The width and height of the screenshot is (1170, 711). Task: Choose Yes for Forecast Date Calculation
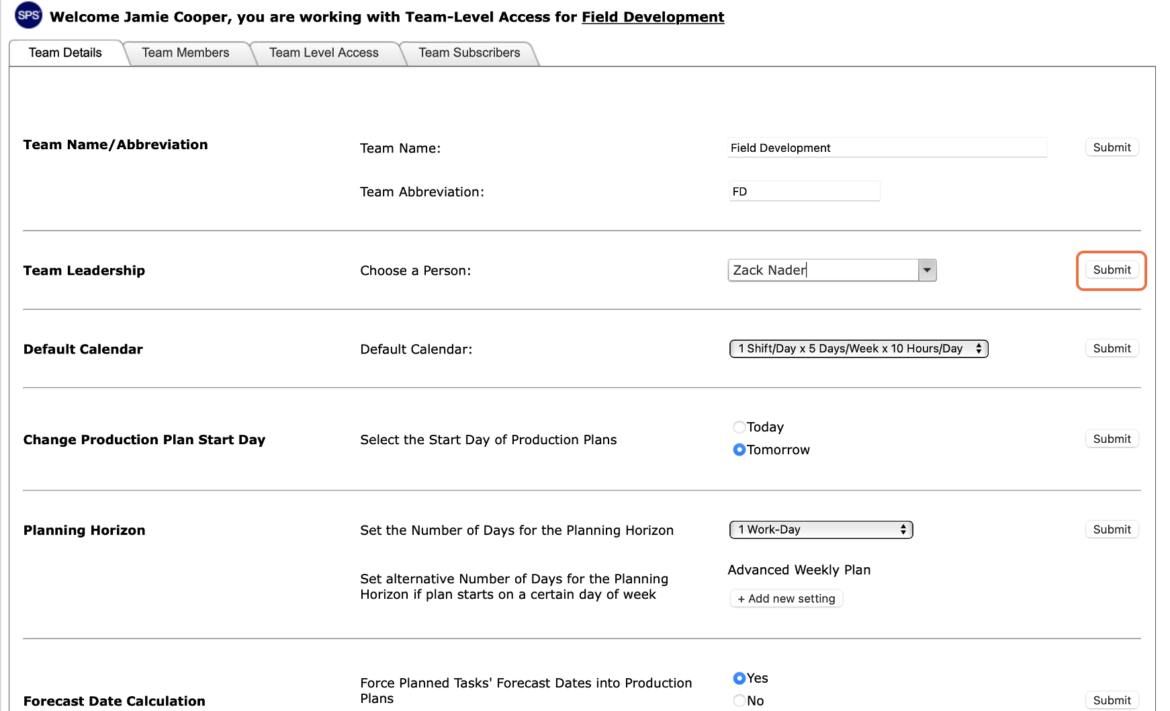739,678
